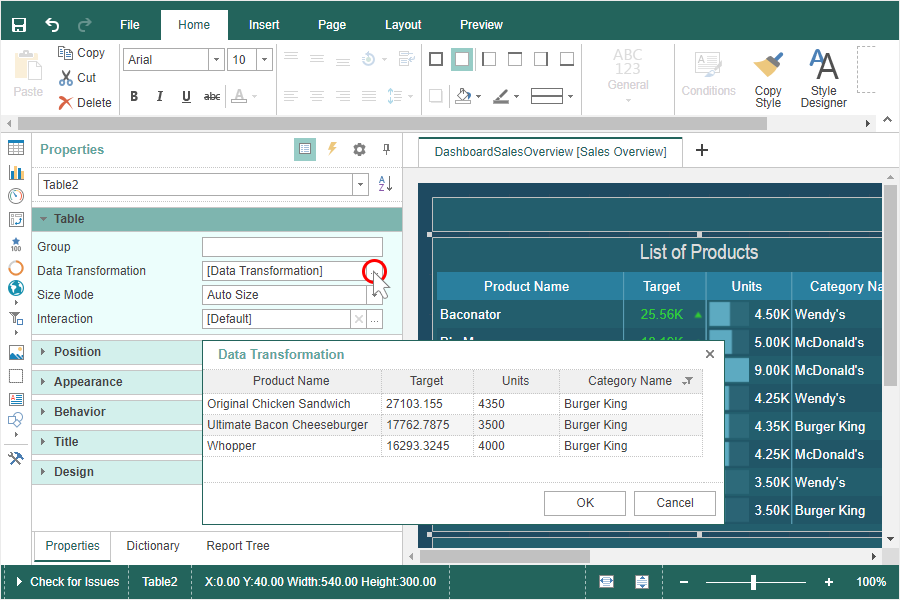The image size is (900, 600).
Task: Open the Events lightning bolt tab
Action: click(x=333, y=149)
